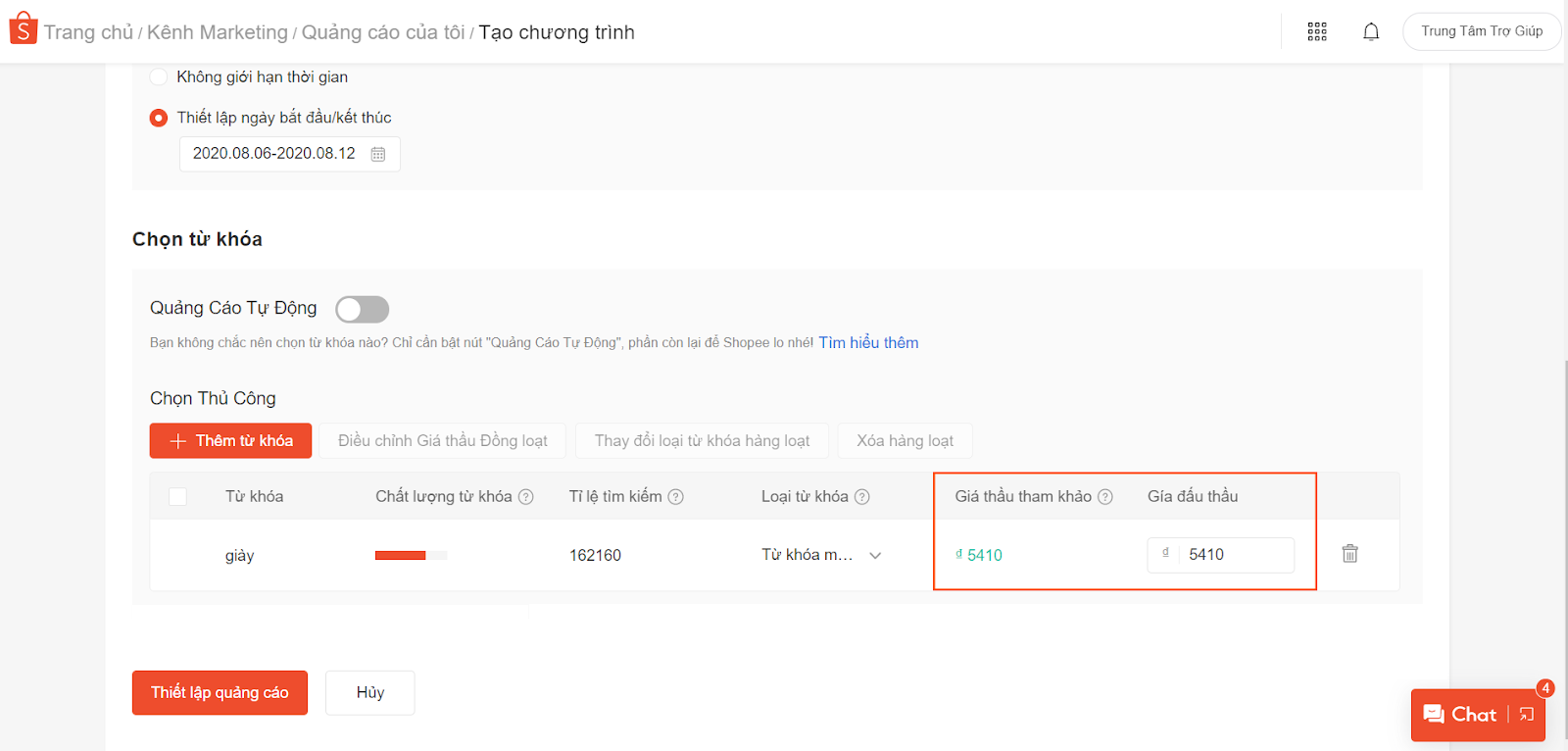Viewport: 1568px width, 751px height.
Task: Show help for Chất lượng từ khóa
Action: pos(526,497)
